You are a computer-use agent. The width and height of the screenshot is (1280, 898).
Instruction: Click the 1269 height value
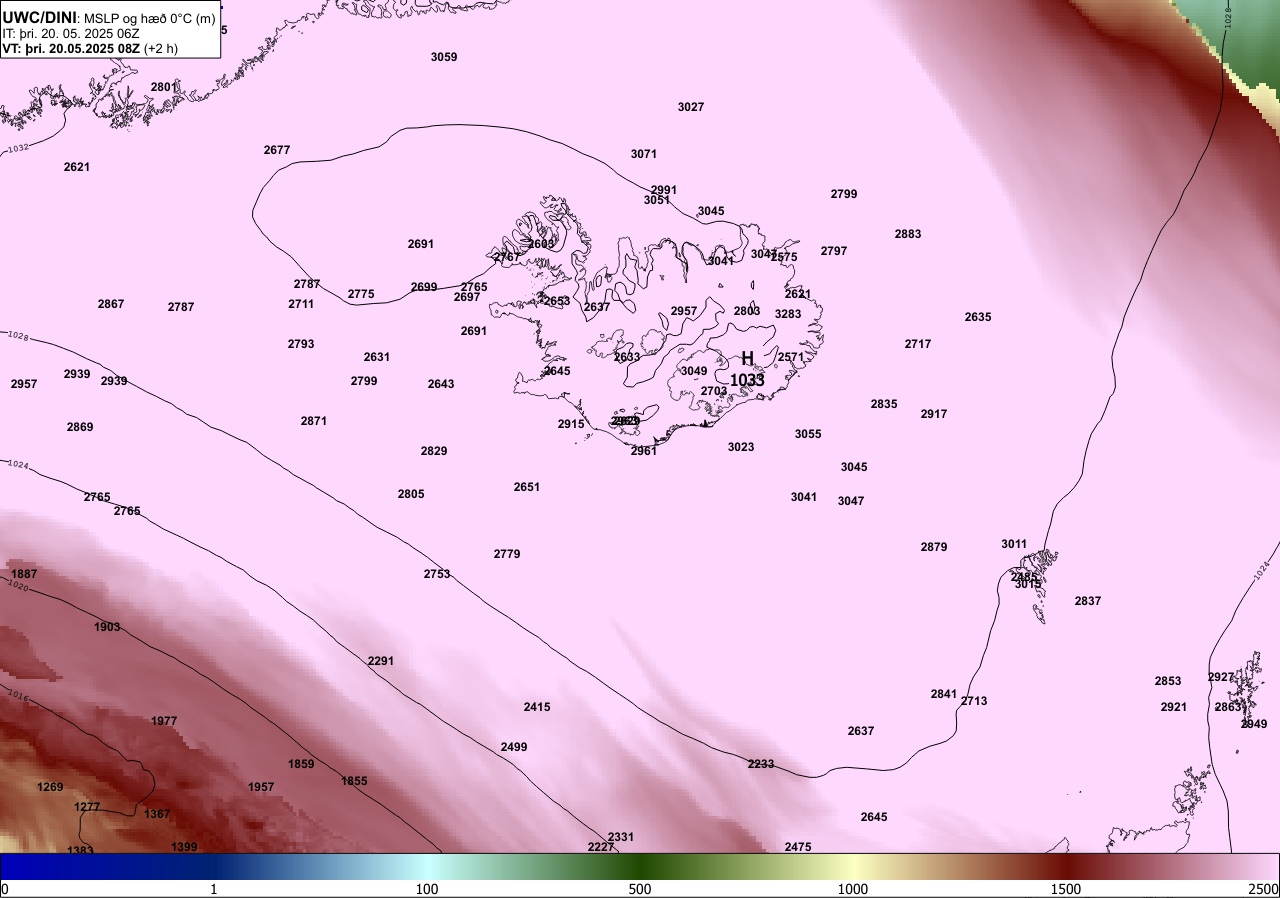click(50, 787)
